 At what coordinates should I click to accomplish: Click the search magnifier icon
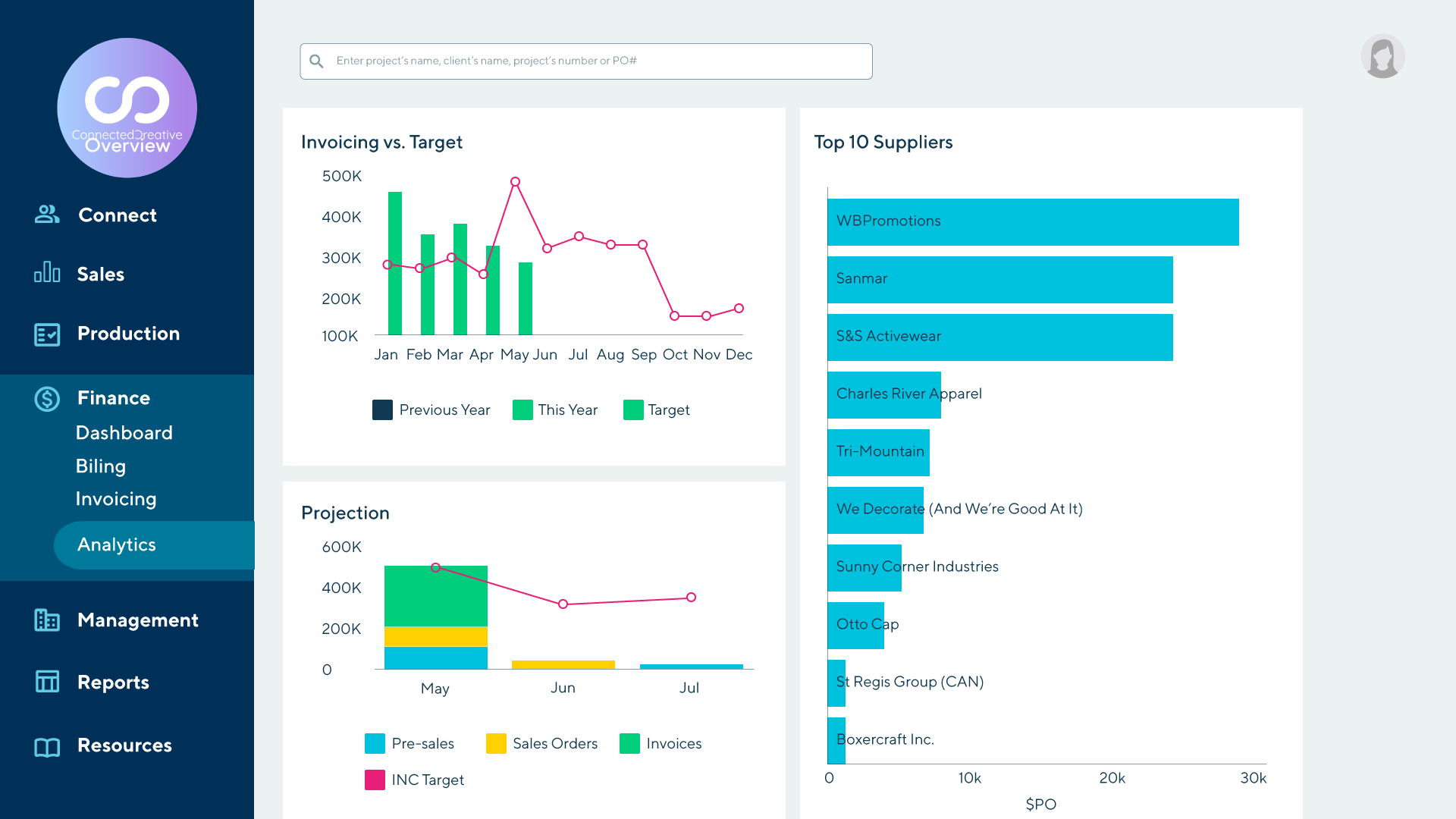click(x=317, y=61)
